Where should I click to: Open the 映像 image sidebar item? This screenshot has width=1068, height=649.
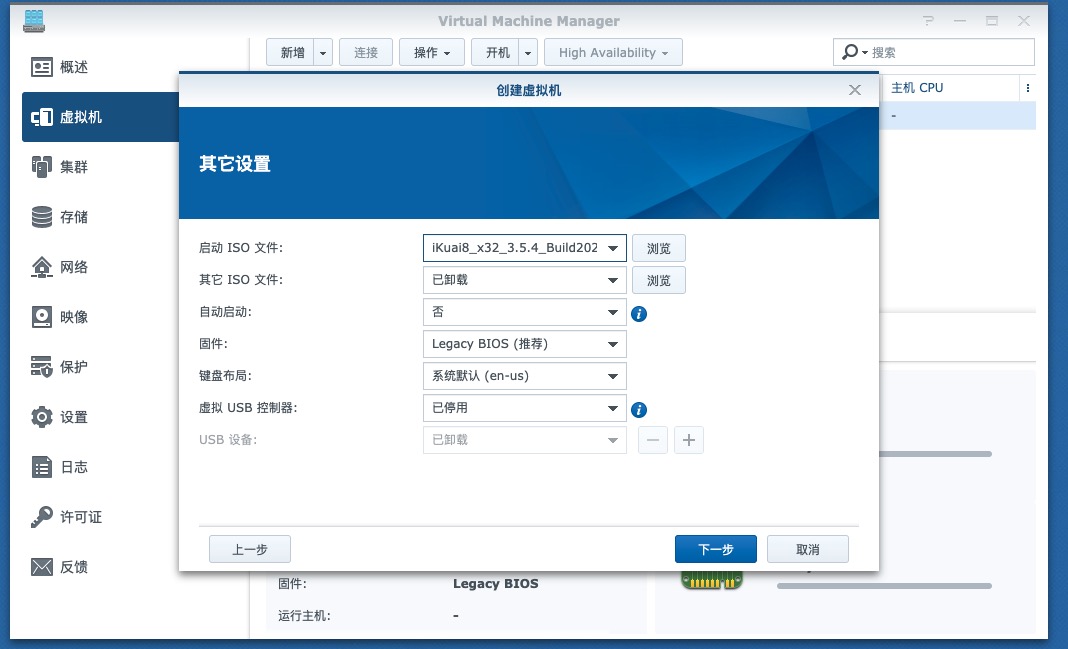pyautogui.click(x=101, y=317)
